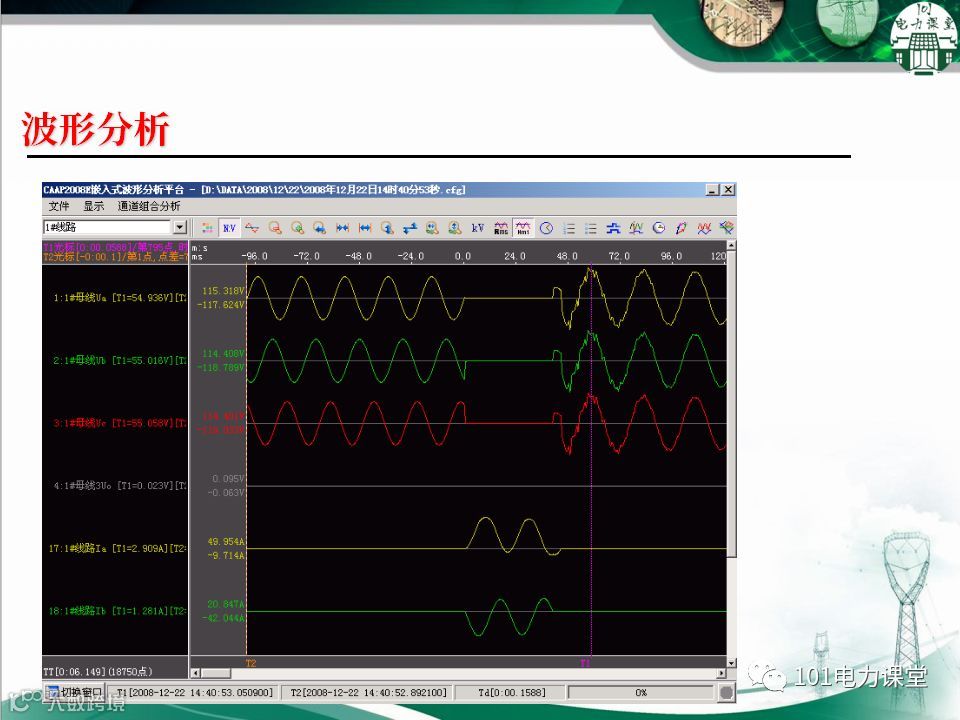Viewport: 960px width, 720px height.
Task: Click the T1光标 info line
Action: (x=115, y=247)
